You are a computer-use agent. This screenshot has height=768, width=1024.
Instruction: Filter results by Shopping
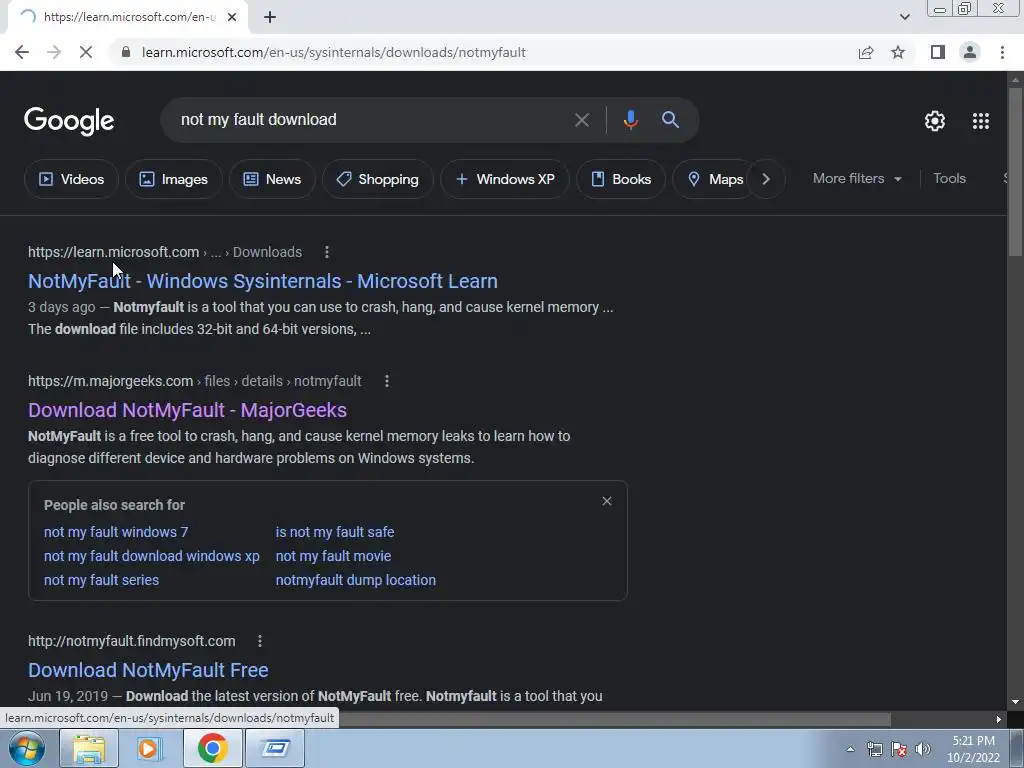[377, 179]
